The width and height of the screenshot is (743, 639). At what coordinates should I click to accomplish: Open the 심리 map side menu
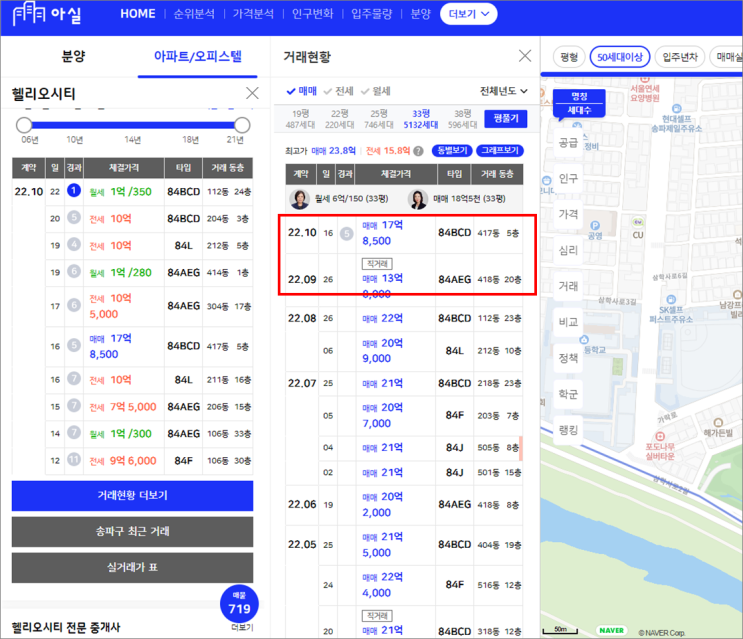(x=568, y=250)
